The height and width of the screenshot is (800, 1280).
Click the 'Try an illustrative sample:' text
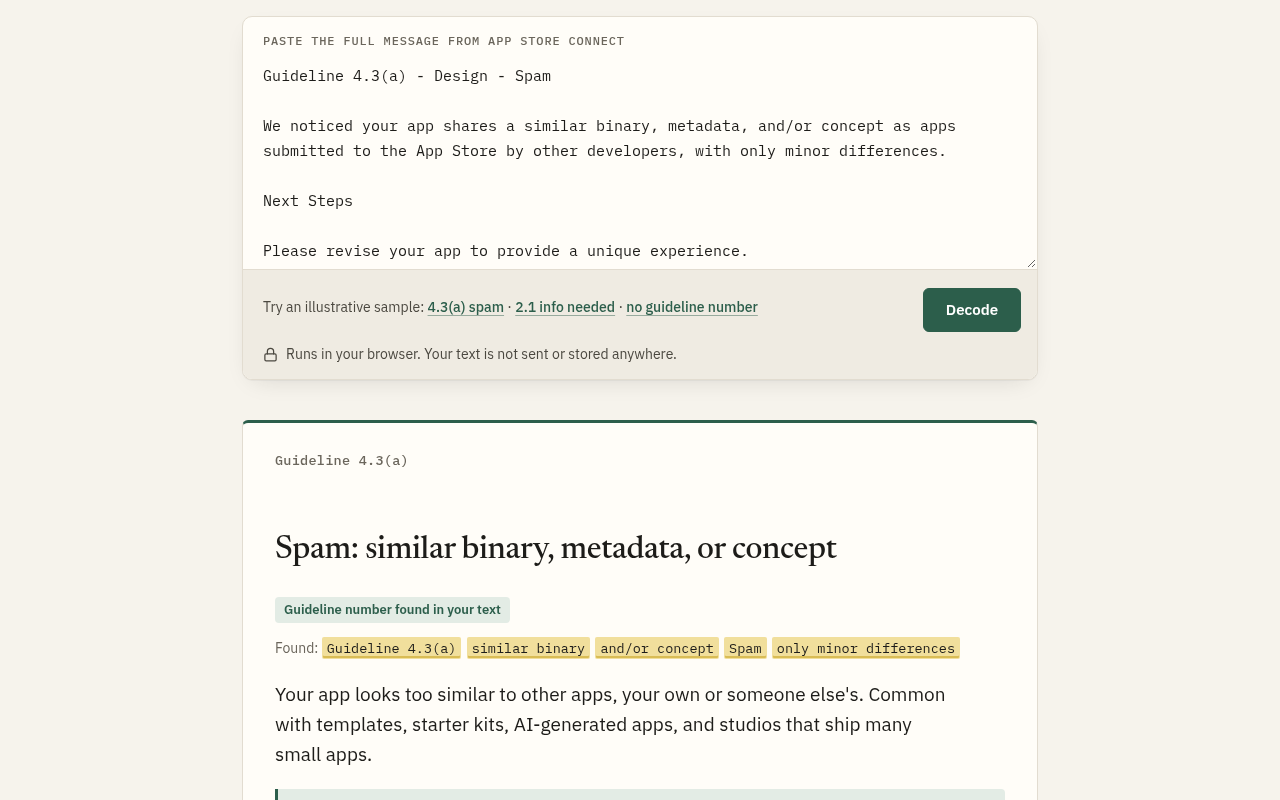click(343, 307)
